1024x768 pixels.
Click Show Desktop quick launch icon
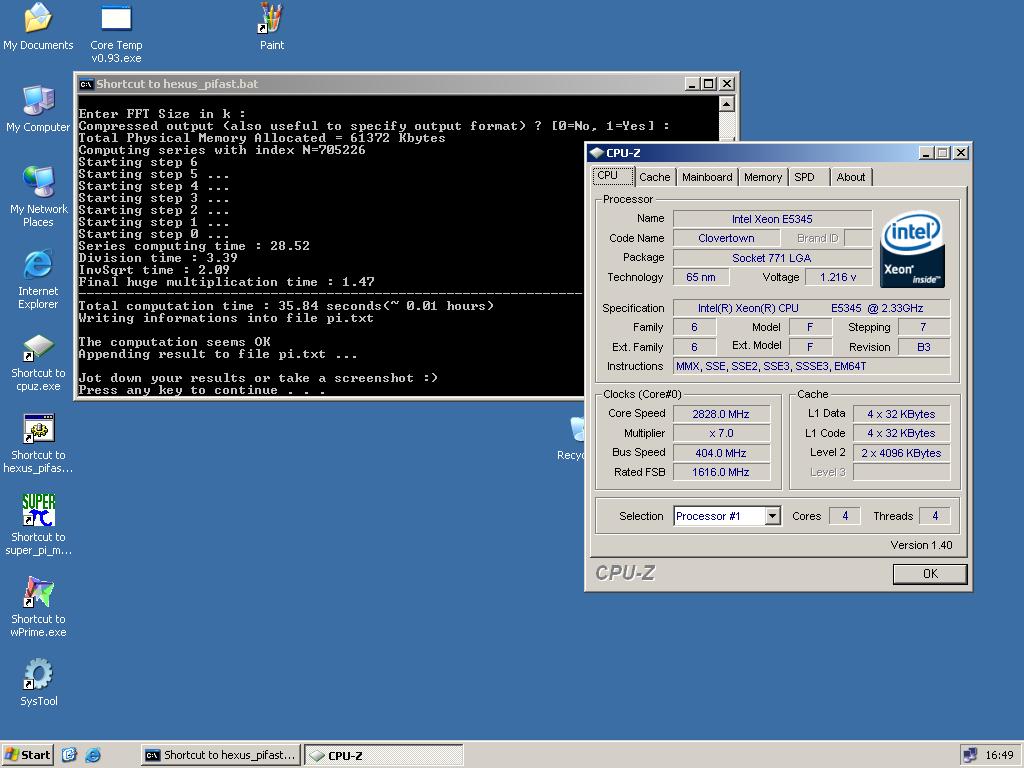[70, 755]
